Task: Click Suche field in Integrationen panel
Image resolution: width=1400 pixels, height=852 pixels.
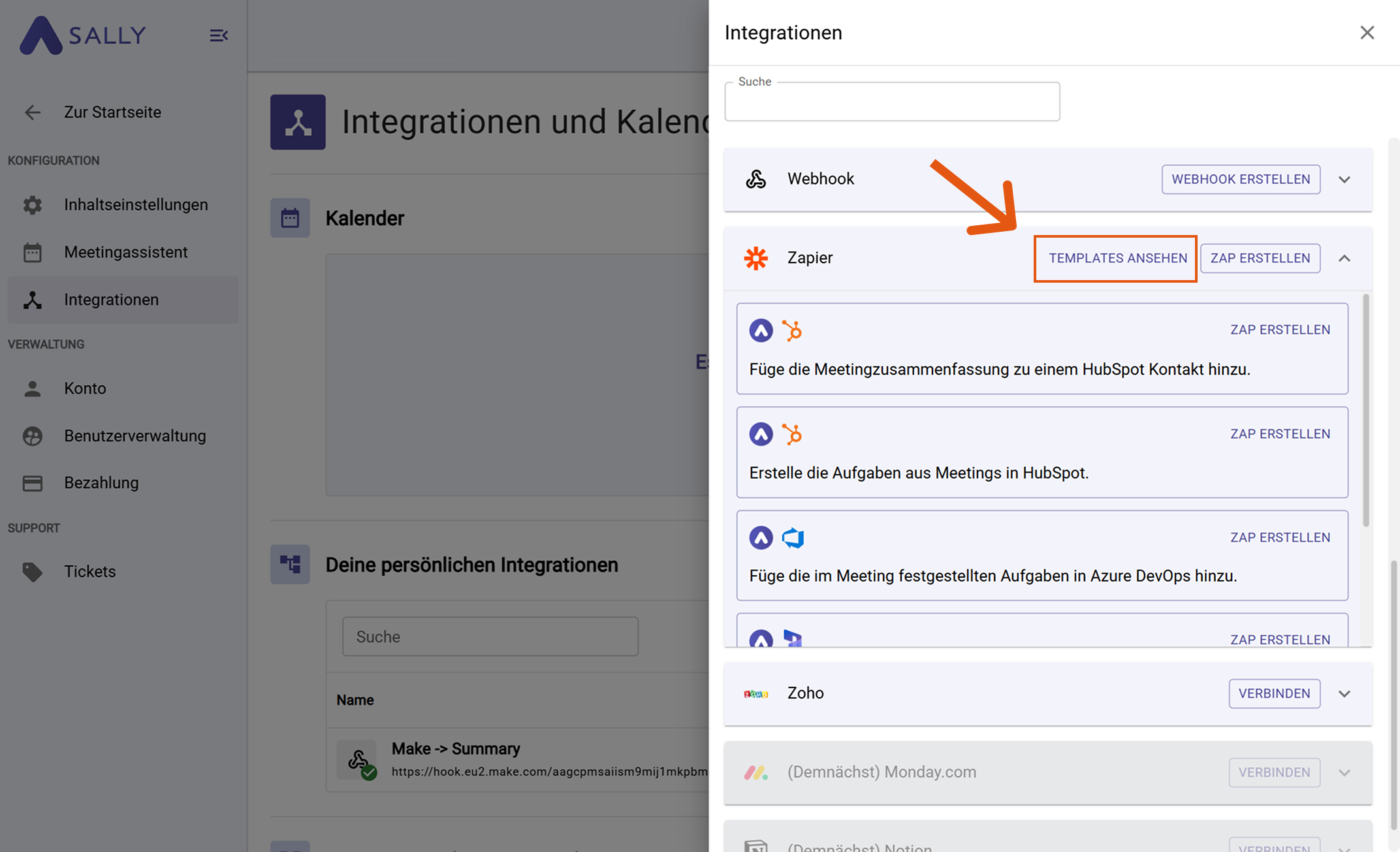Action: 892,102
